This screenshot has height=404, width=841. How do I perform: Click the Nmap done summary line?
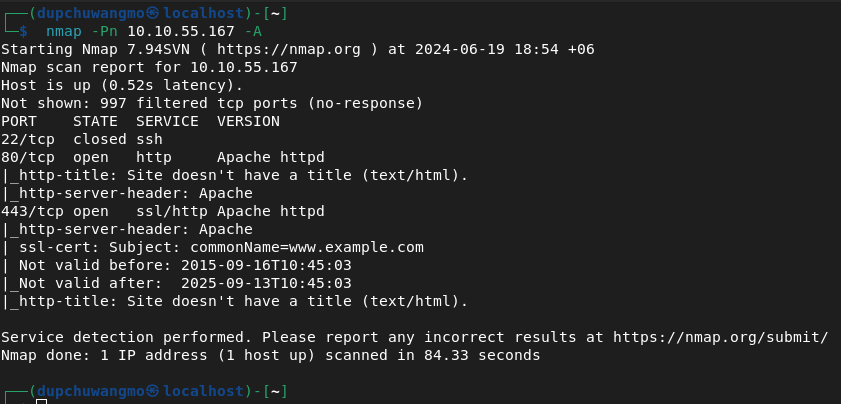click(x=270, y=355)
